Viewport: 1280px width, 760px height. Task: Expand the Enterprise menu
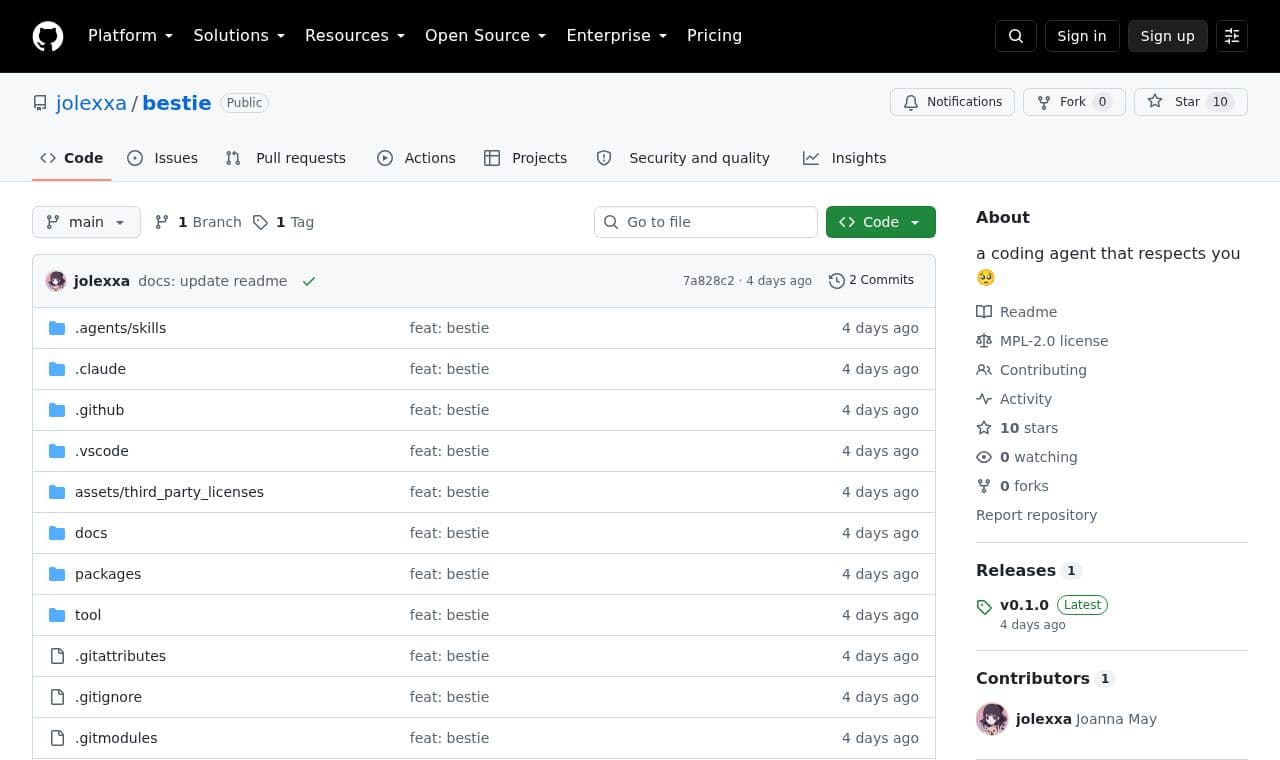click(616, 35)
